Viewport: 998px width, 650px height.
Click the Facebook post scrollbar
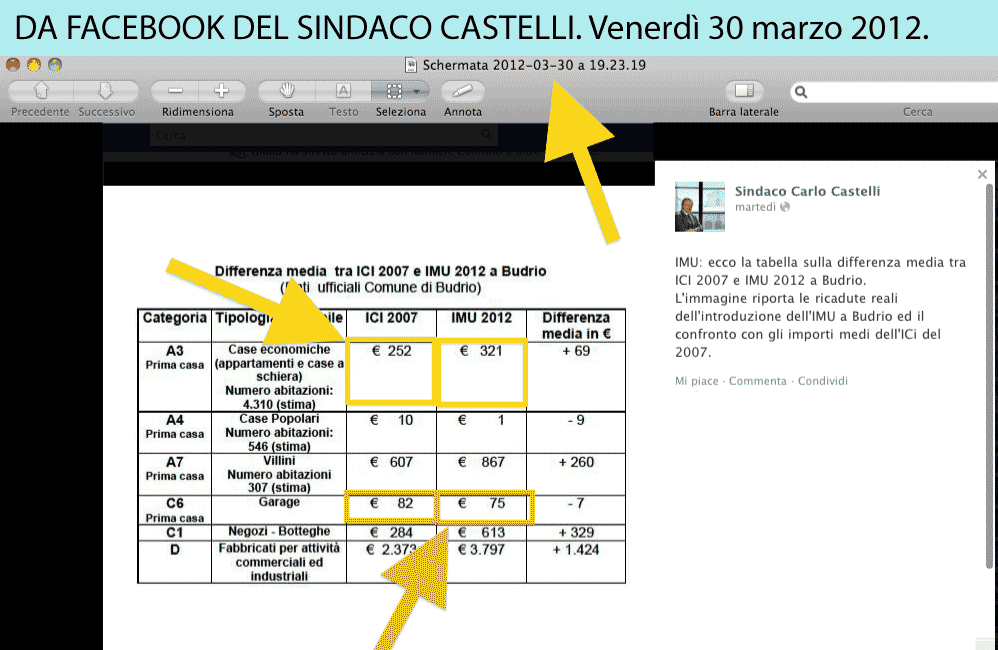988,376
